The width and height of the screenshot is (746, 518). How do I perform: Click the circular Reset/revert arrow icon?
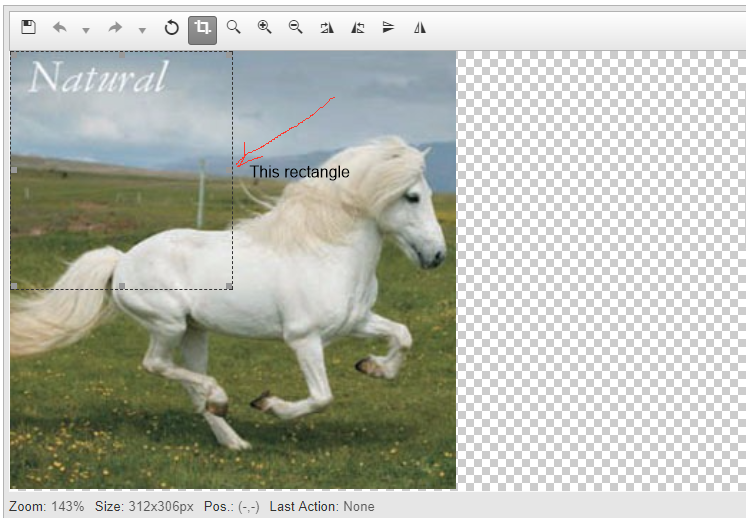point(171,28)
